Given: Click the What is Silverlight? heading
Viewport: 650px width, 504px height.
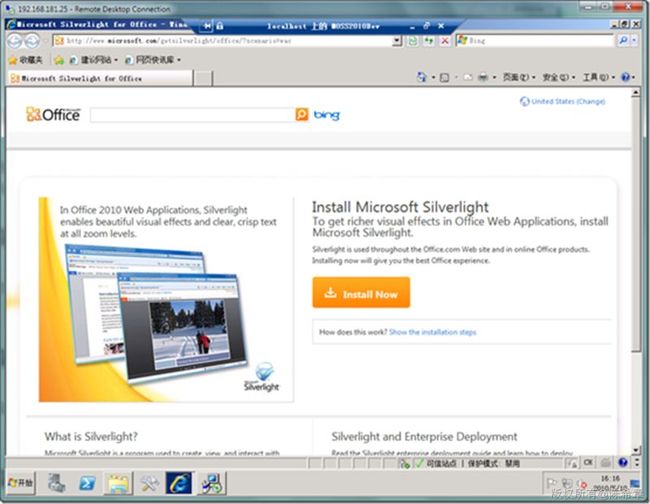Looking at the screenshot, I should [x=91, y=436].
